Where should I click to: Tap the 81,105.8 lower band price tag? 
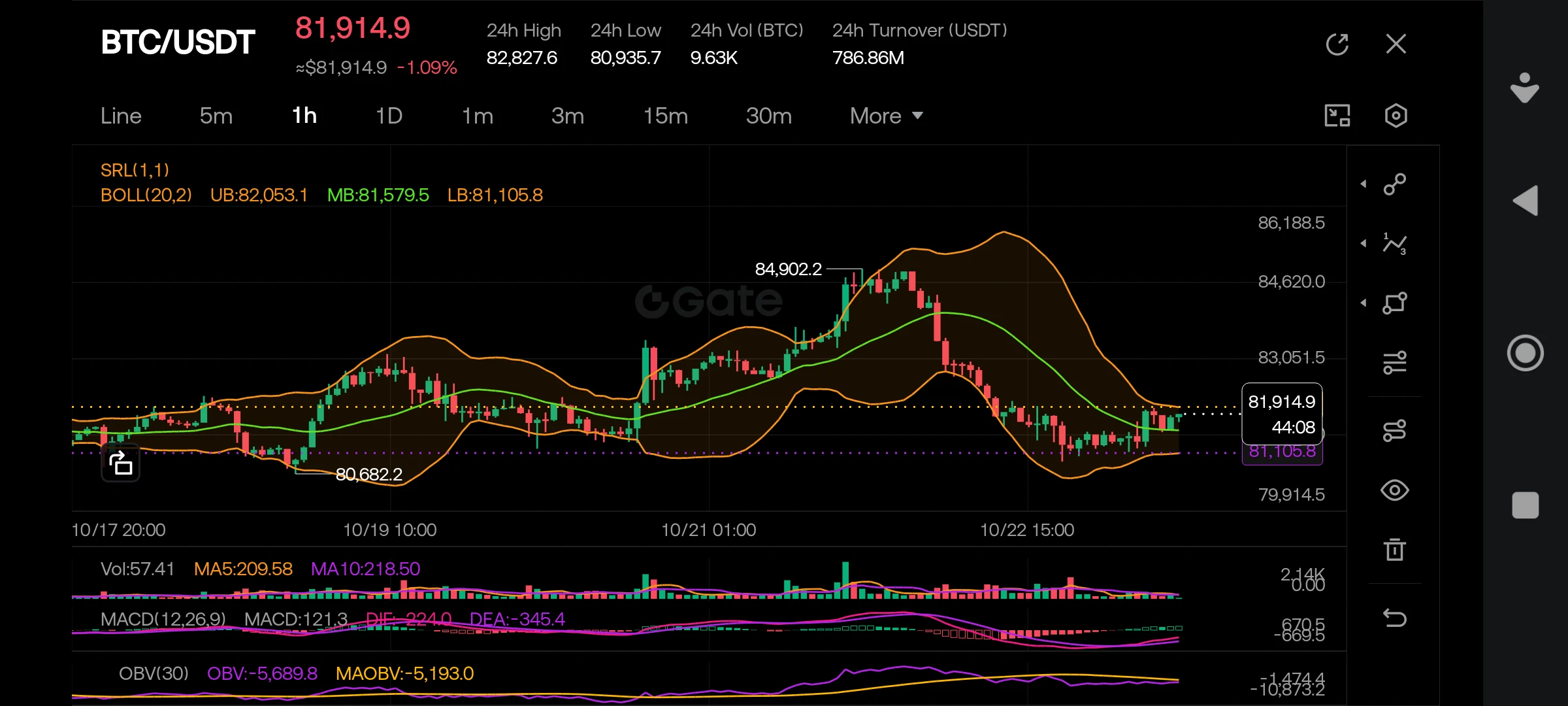coord(1282,452)
